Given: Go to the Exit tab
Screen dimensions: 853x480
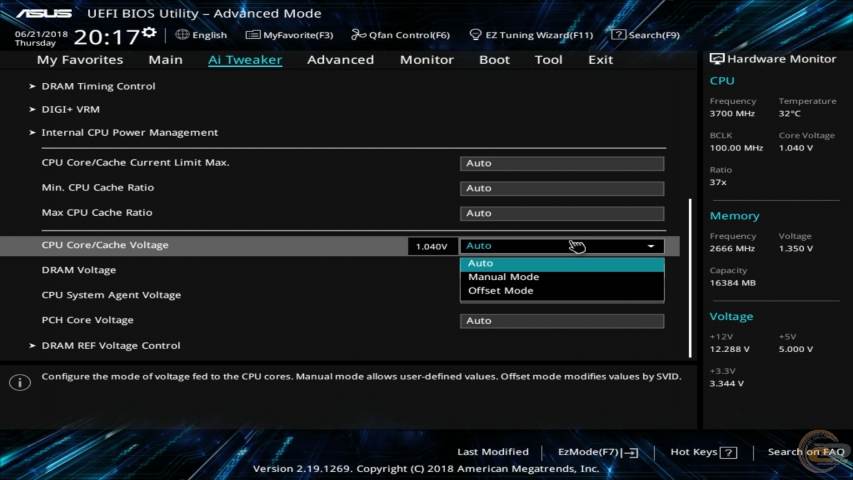Looking at the screenshot, I should (601, 59).
